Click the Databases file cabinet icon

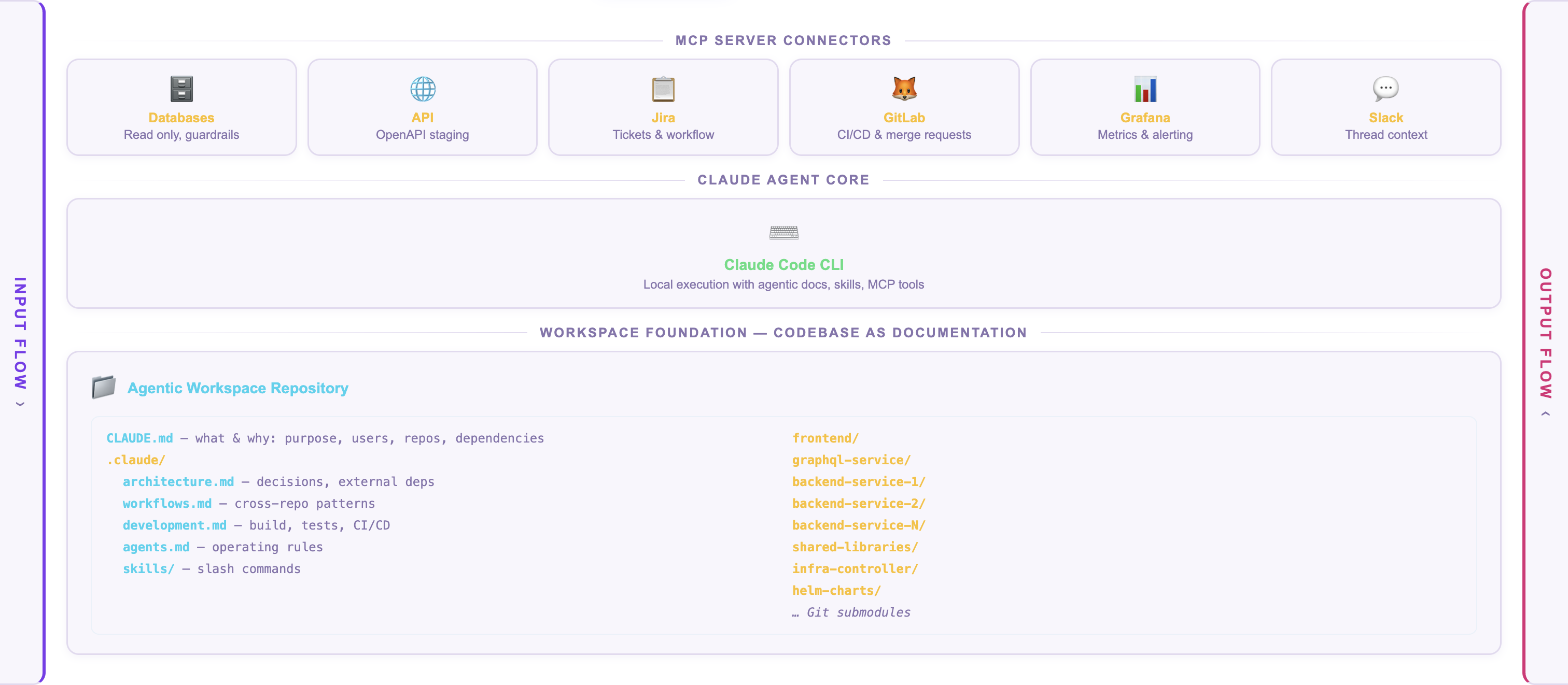click(x=181, y=89)
